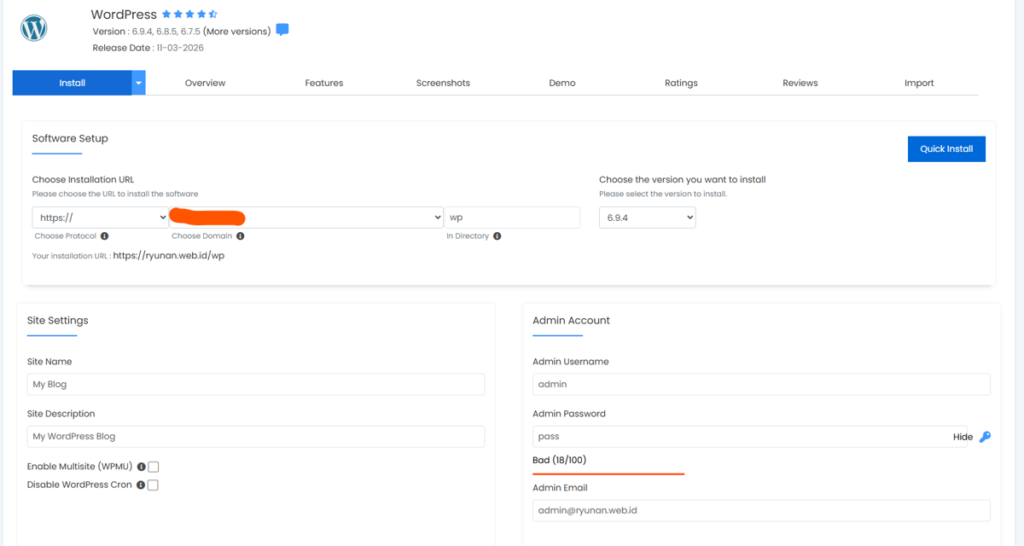The height and width of the screenshot is (546, 1024).
Task: Open the blue reviews speech bubble icon
Action: 282,30
